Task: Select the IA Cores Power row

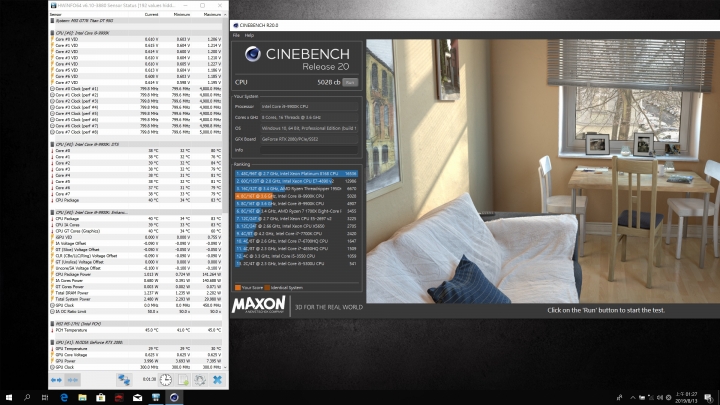Action: pyautogui.click(x=135, y=281)
